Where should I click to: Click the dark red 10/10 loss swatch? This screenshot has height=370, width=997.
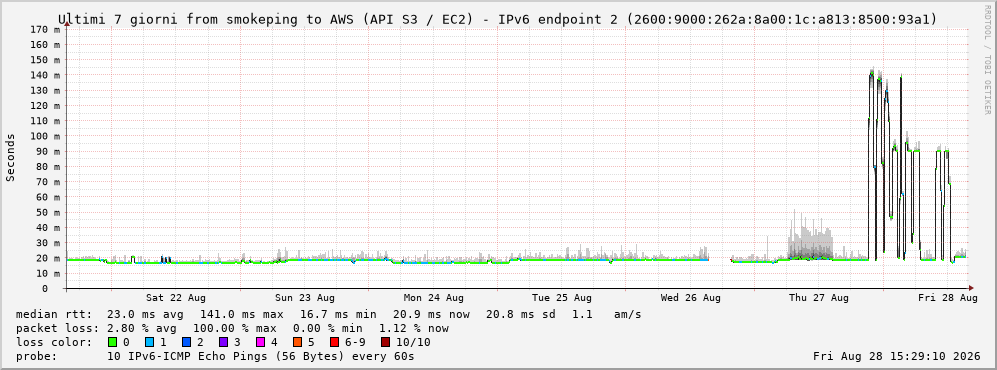[x=384, y=342]
